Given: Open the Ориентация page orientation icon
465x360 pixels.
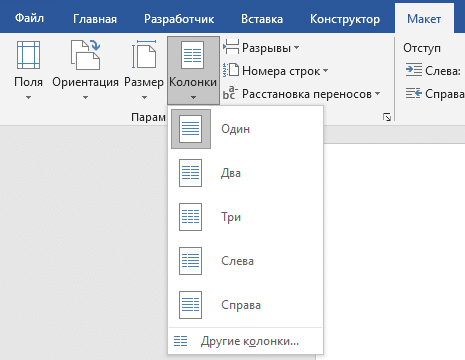Looking at the screenshot, I should coord(85,55).
